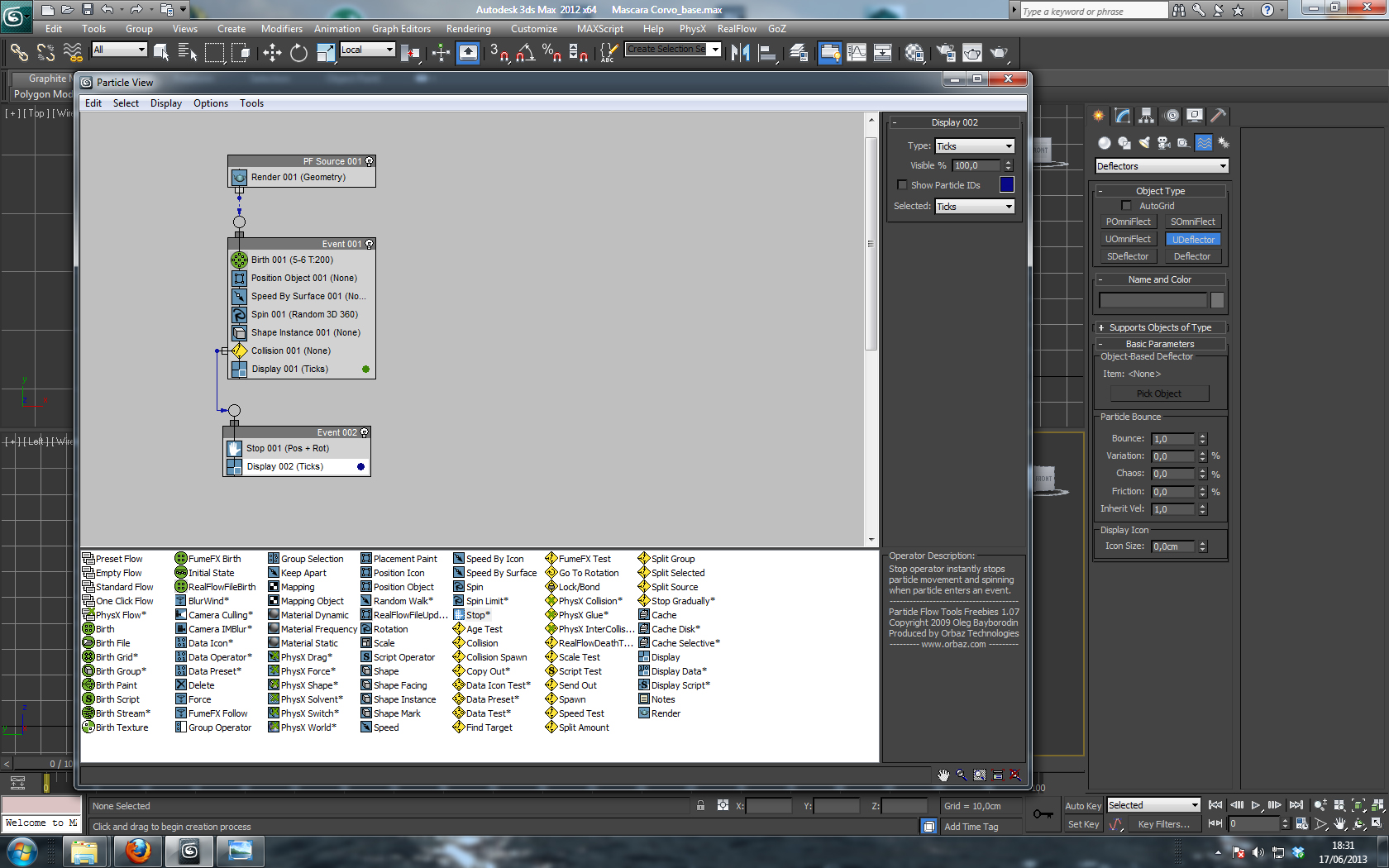This screenshot has width=1389, height=868.
Task: Open the Display Type dropdown
Action: [974, 146]
